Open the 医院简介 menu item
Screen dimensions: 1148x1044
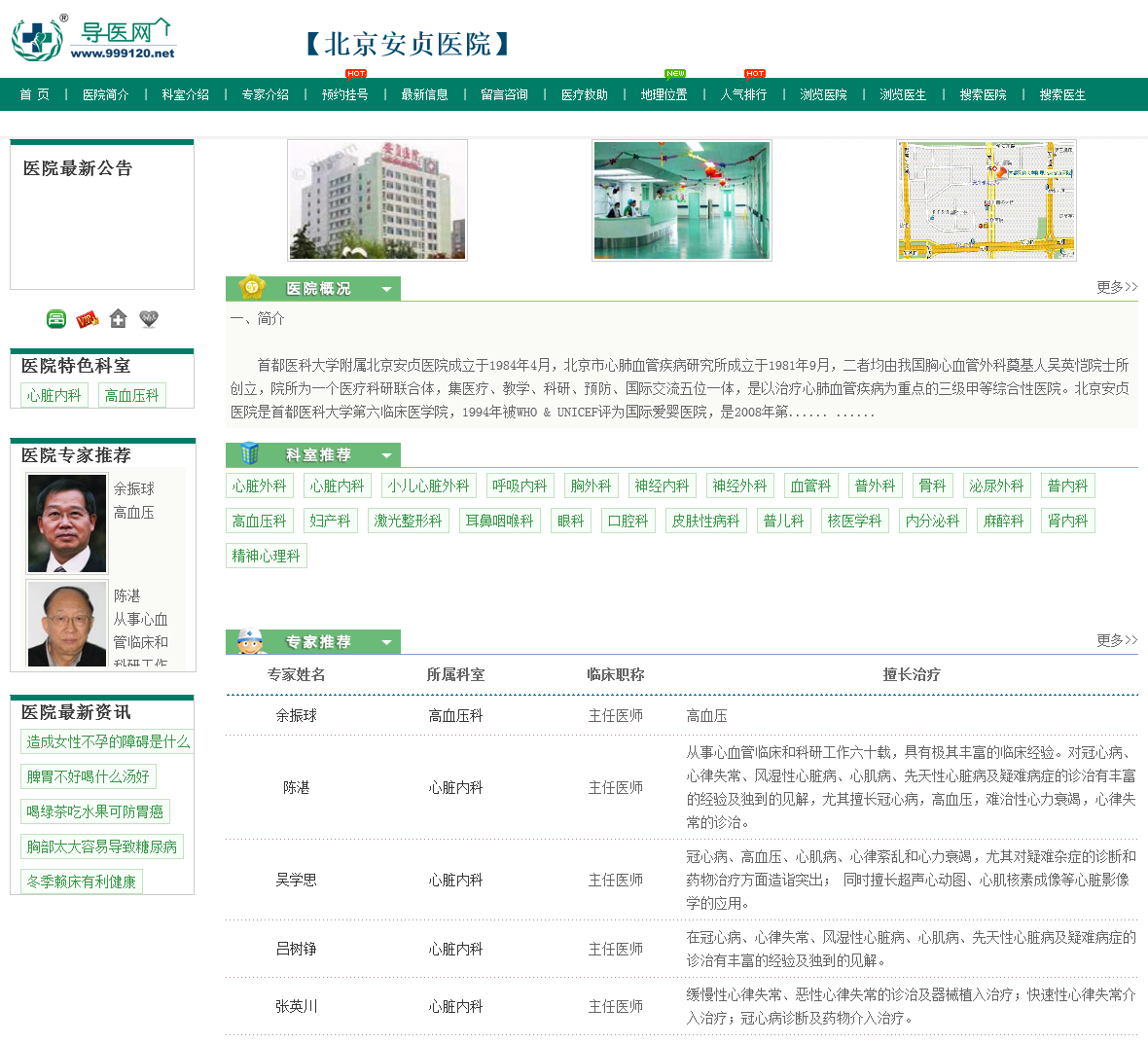pos(105,94)
